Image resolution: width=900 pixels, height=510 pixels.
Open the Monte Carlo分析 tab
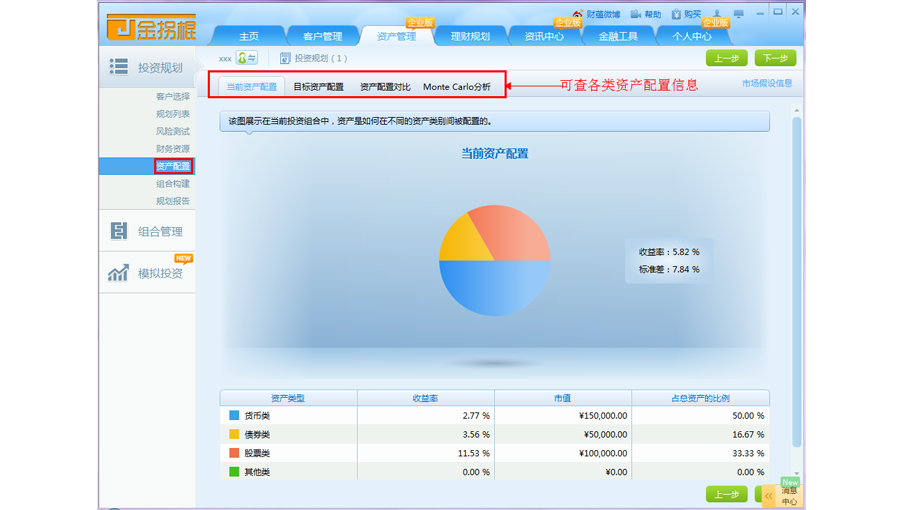(x=457, y=87)
